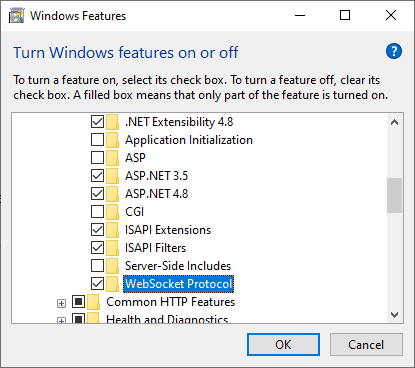Uncheck the ASP.NET 3.5 checkbox

pos(97,176)
